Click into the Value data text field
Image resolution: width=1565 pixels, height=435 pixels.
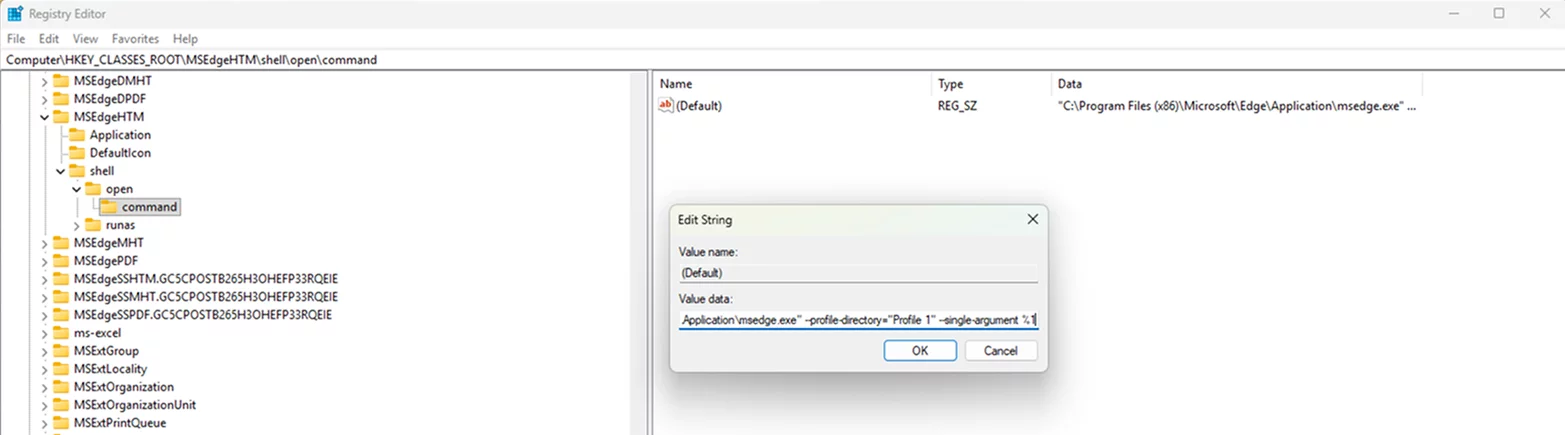[858, 320]
